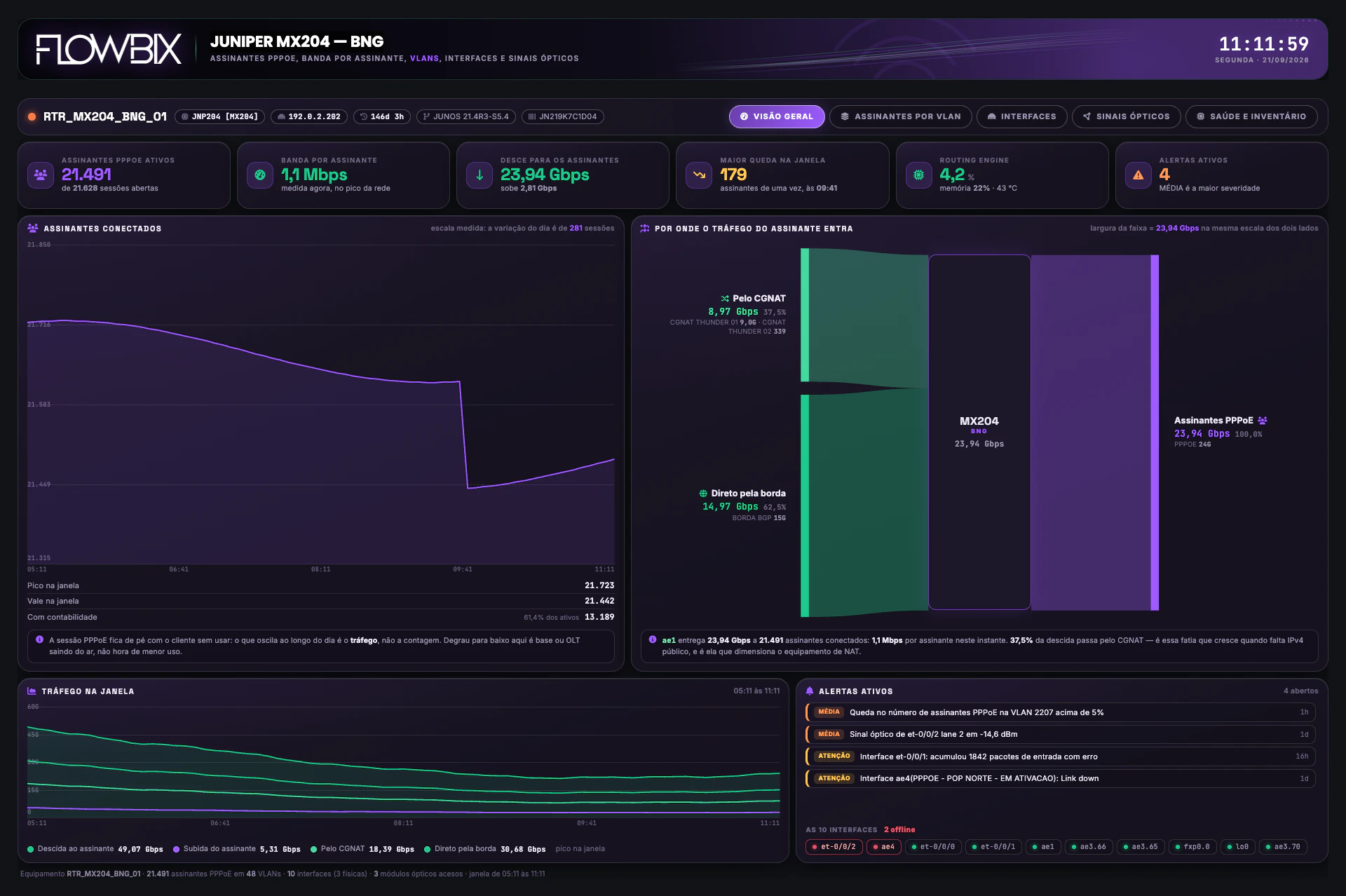
Task: Click the Pico na janela 21.723 value
Action: pyautogui.click(x=599, y=585)
